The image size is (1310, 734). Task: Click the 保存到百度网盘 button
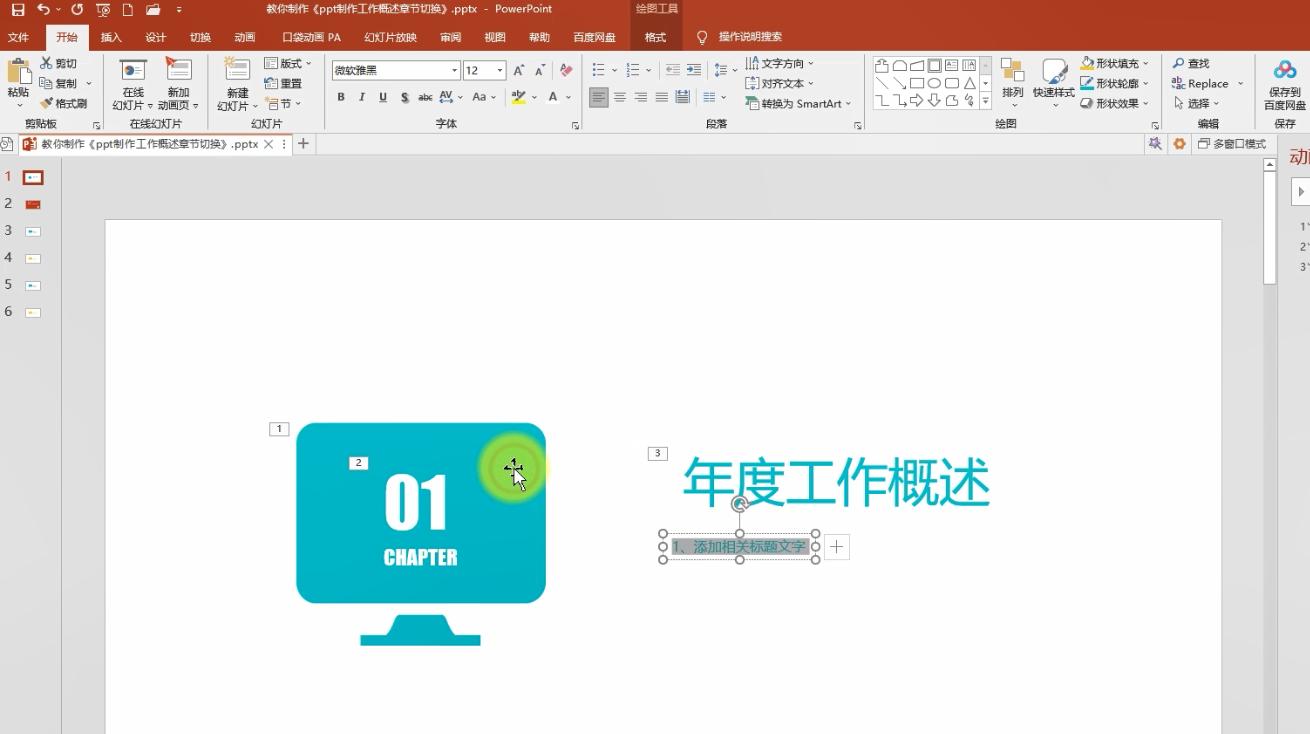pyautogui.click(x=1286, y=85)
